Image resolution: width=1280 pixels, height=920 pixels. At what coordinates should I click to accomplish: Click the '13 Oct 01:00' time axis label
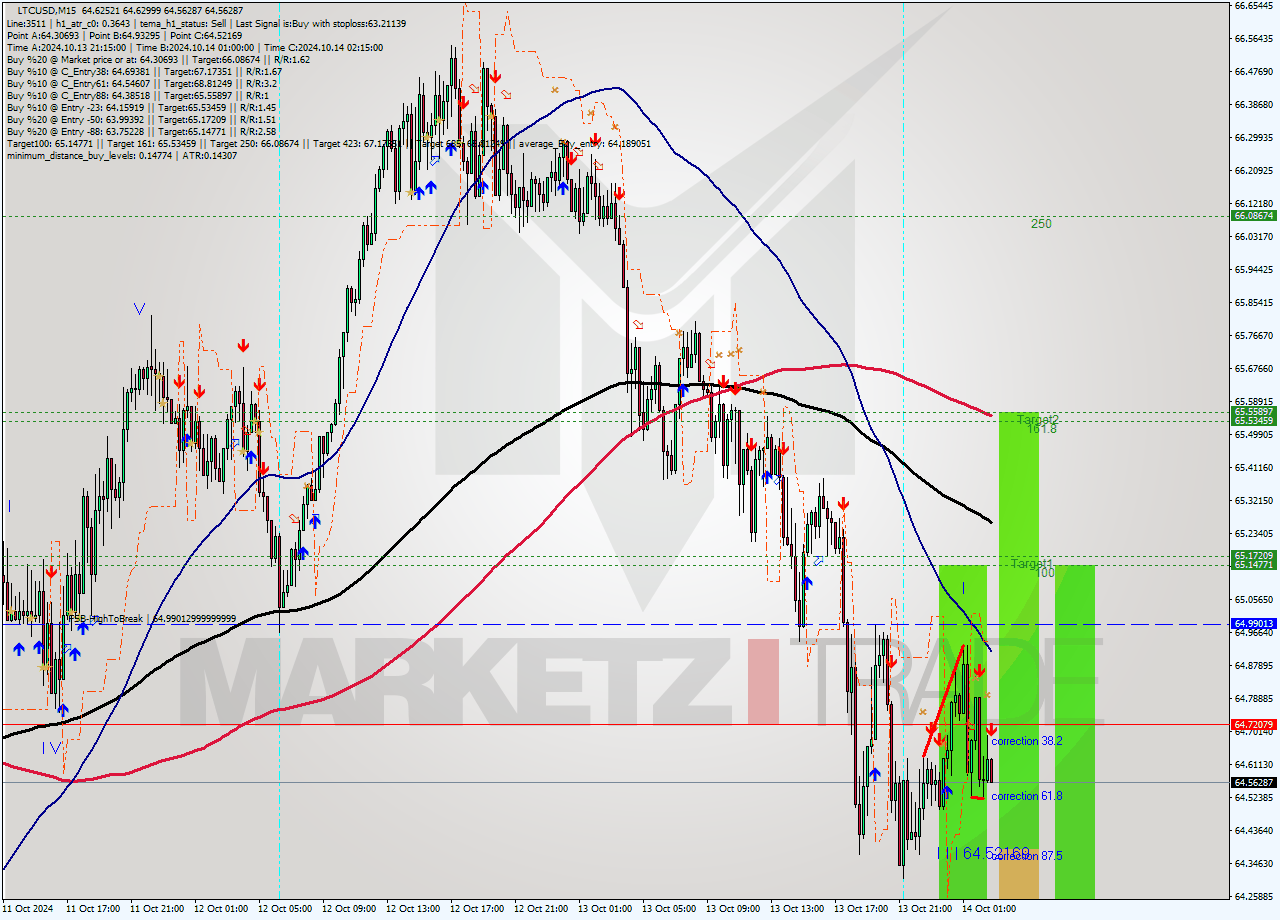pyautogui.click(x=604, y=909)
